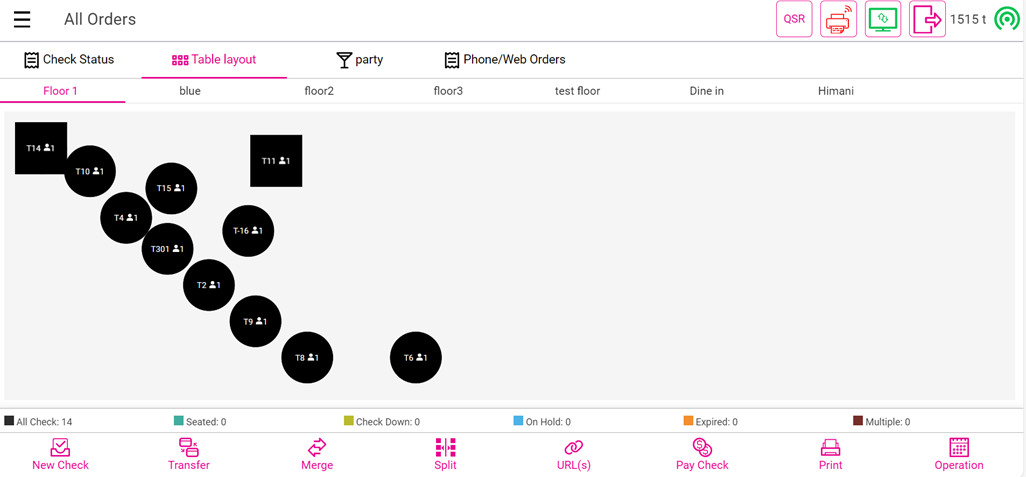Select the Himani floor tab
This screenshot has width=1026, height=477.
click(835, 91)
